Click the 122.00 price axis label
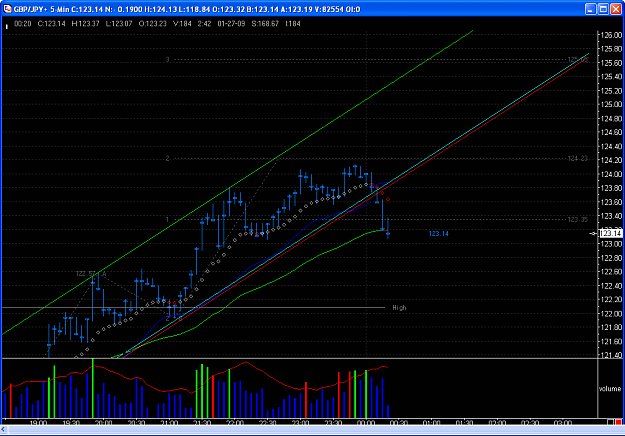This screenshot has height=436, width=625. [611, 314]
